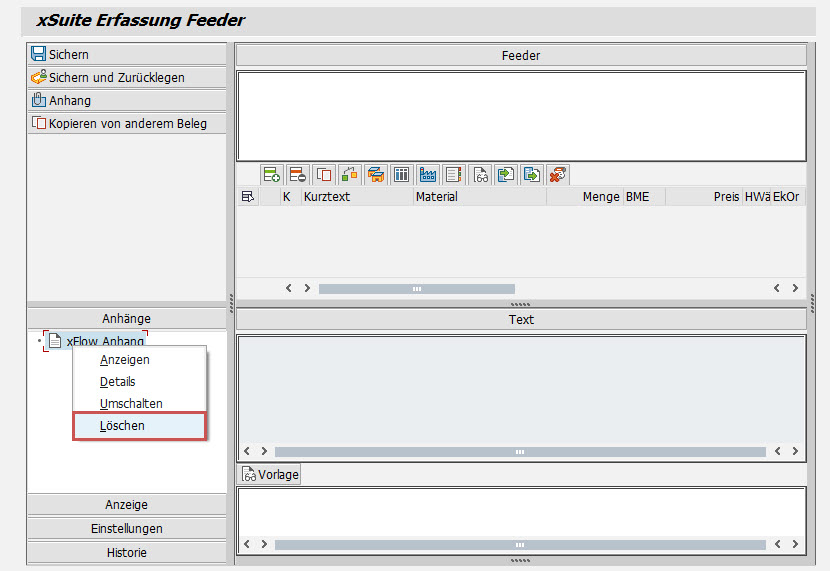Click inside the Text editor area
The width and height of the screenshot is (830, 571).
(521, 390)
